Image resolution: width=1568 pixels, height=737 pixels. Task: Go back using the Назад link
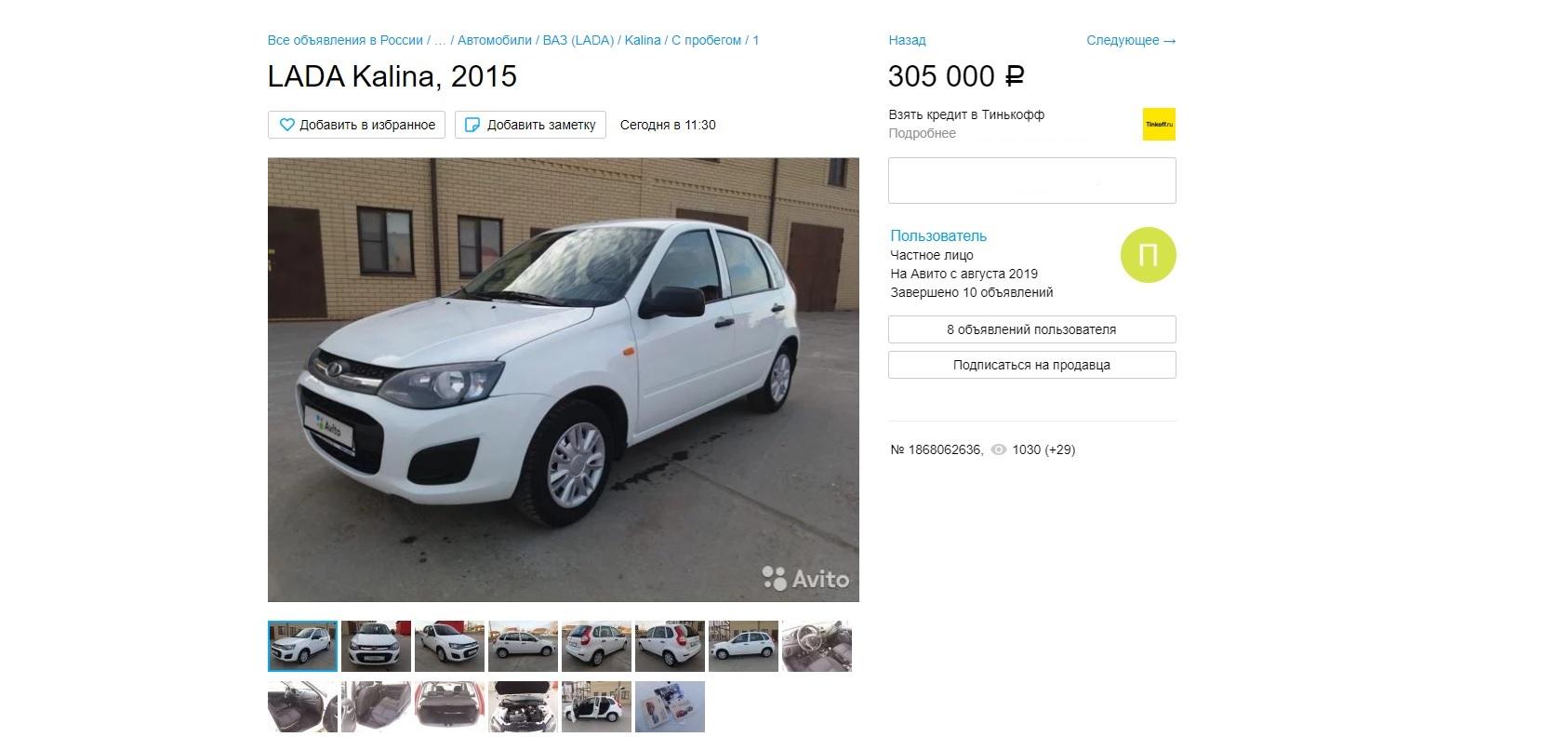907,40
